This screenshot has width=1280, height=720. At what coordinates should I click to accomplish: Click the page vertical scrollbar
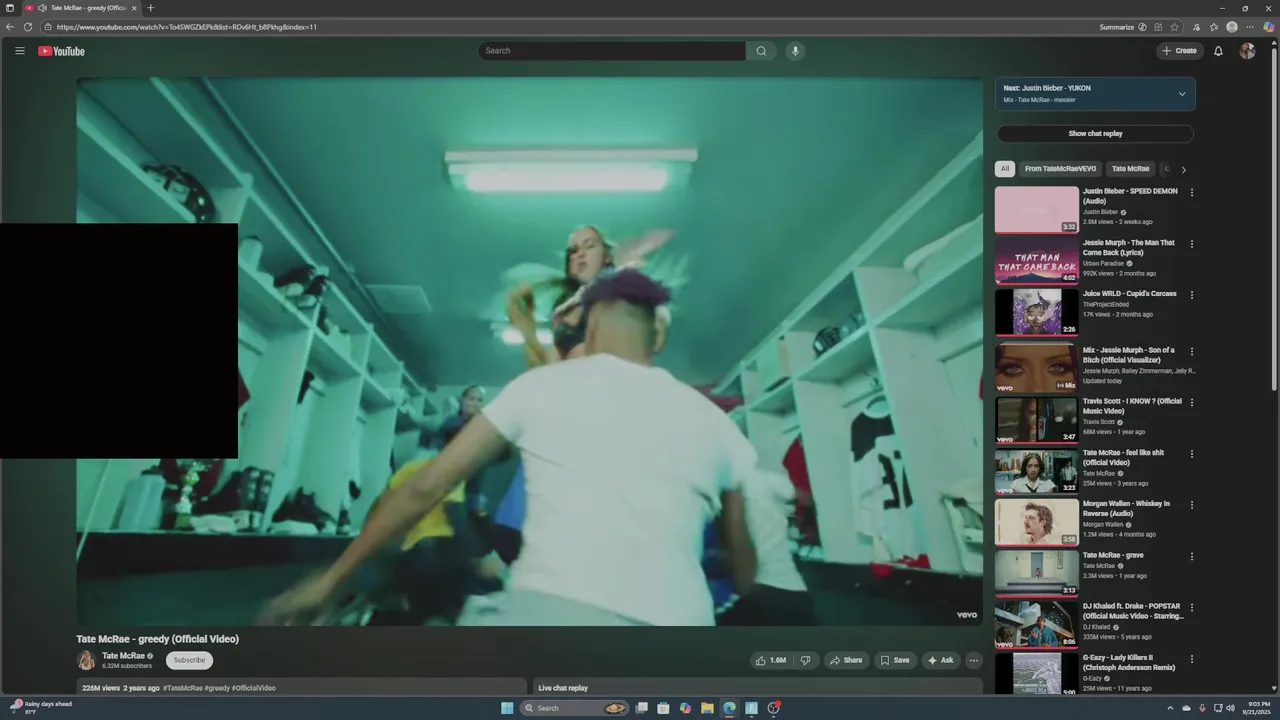click(x=1274, y=220)
